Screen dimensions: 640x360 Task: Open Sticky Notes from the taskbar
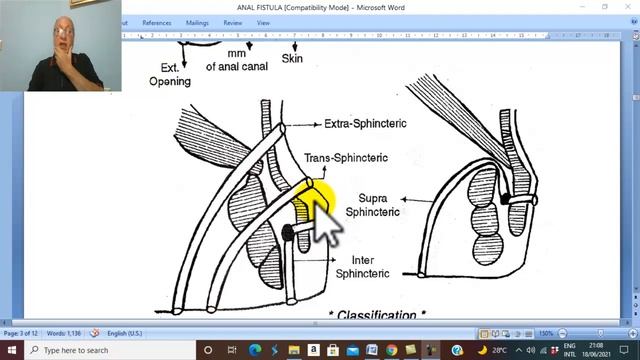(411, 350)
